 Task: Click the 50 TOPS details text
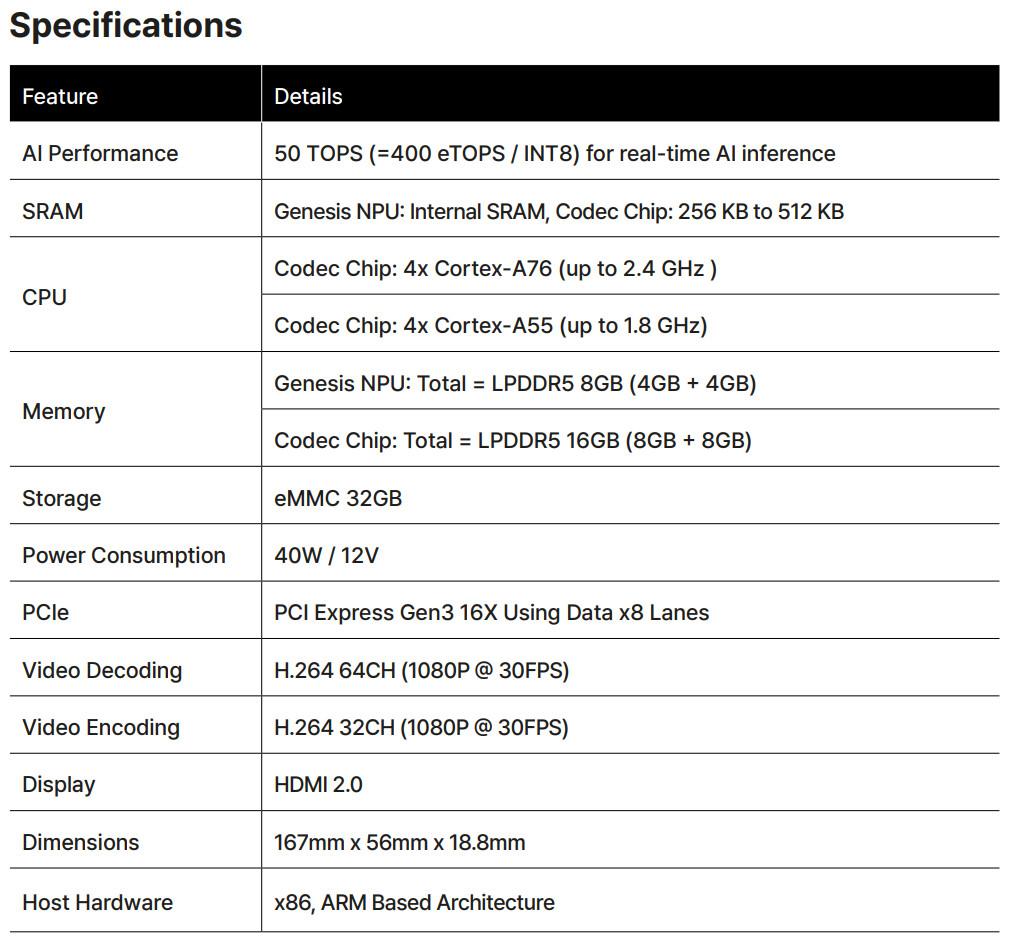coord(554,154)
